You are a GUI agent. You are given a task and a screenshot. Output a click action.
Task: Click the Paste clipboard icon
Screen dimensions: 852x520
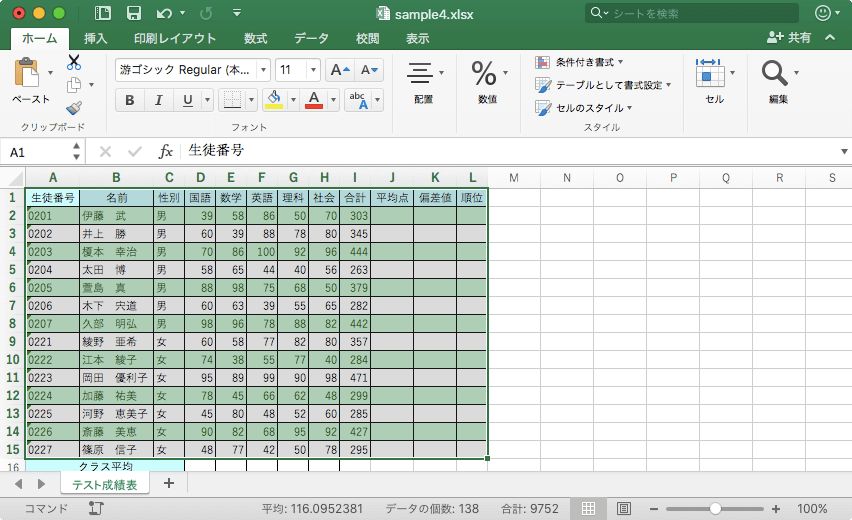(27, 73)
